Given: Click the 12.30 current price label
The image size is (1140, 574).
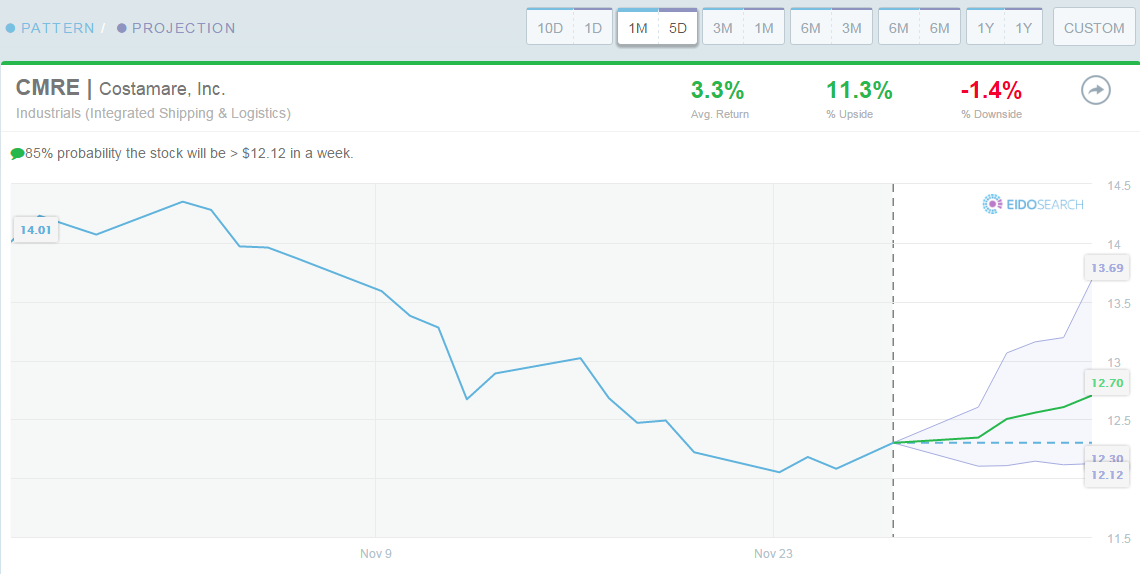Looking at the screenshot, I should point(1107,457).
